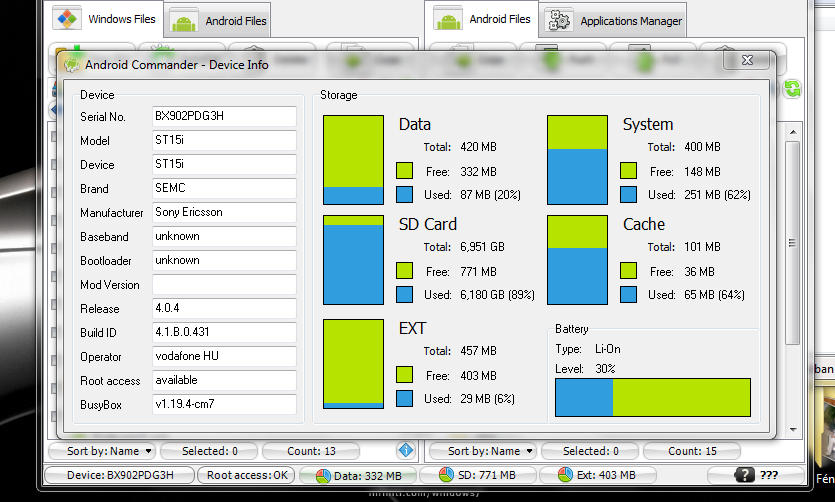This screenshot has height=502, width=835.
Task: Click the Model field ST15i
Action: [x=224, y=141]
